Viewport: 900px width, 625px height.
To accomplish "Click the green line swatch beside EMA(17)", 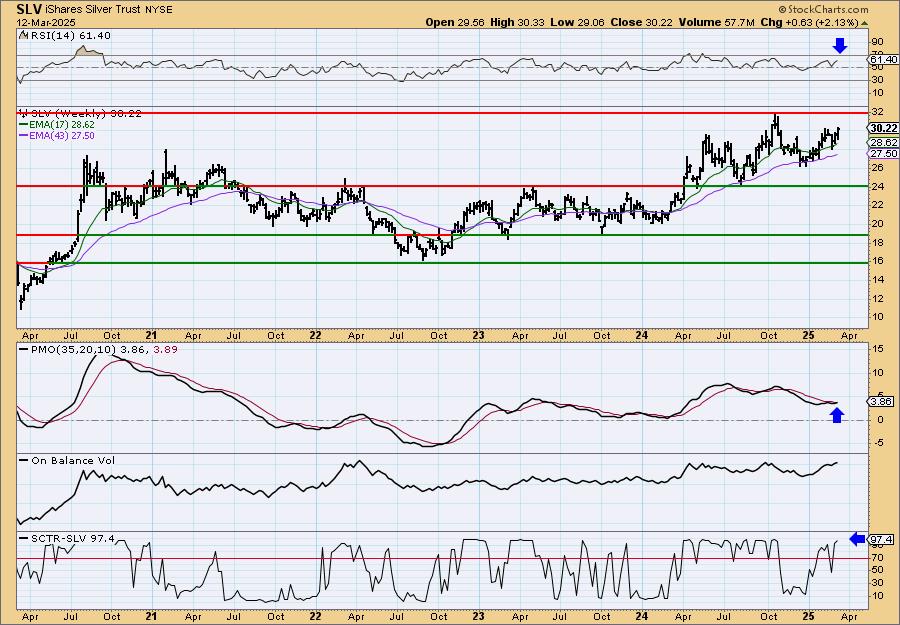I will pos(24,125).
